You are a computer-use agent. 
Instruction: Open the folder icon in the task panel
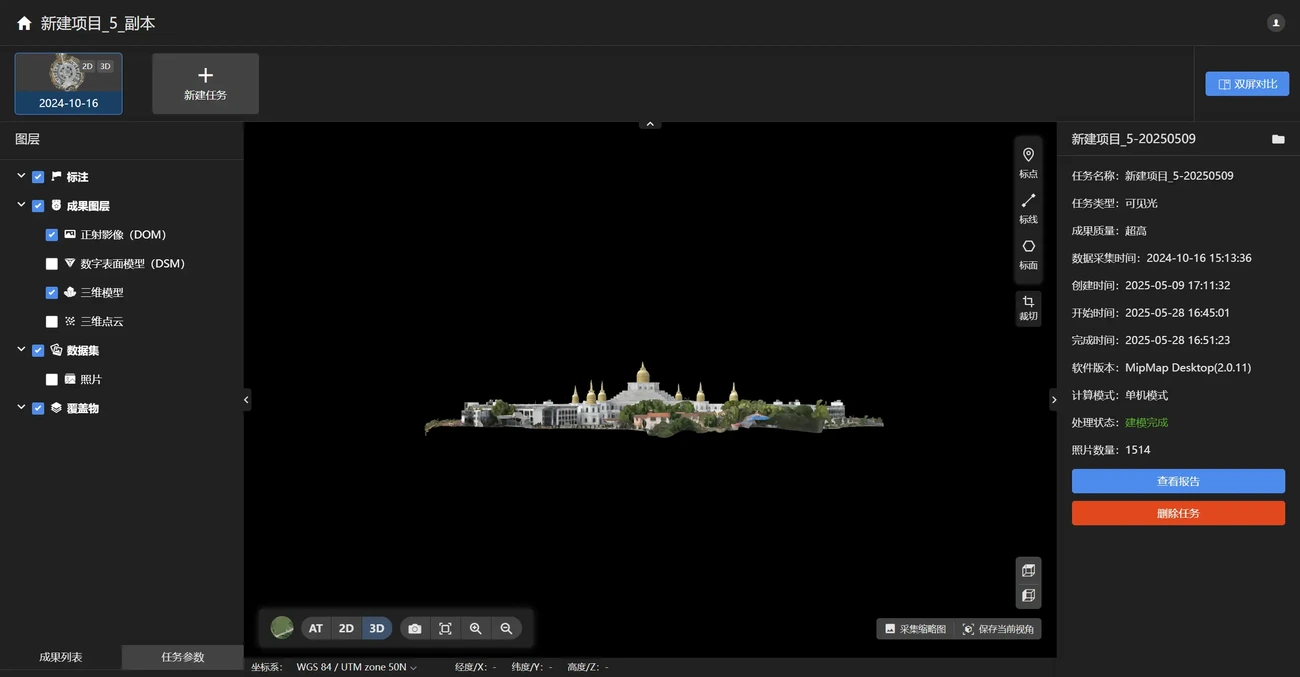pos(1278,139)
